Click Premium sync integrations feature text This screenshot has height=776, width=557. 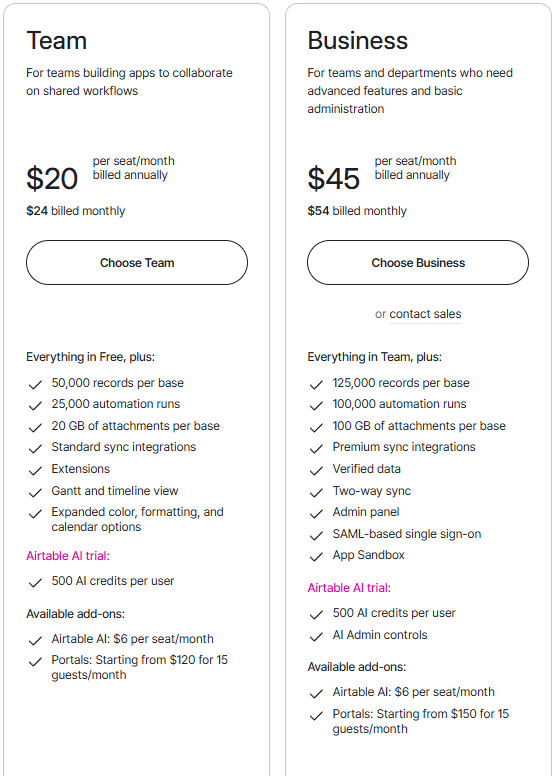(x=404, y=447)
